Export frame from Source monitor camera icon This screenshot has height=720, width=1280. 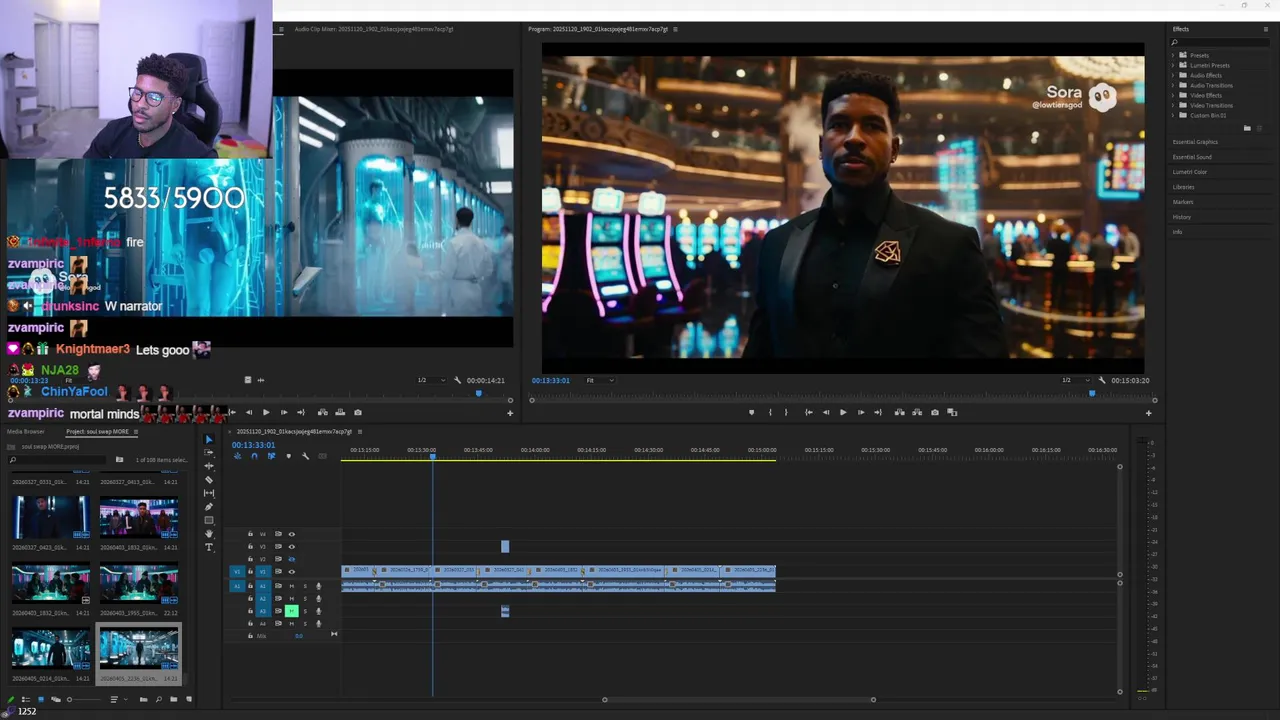pos(358,412)
